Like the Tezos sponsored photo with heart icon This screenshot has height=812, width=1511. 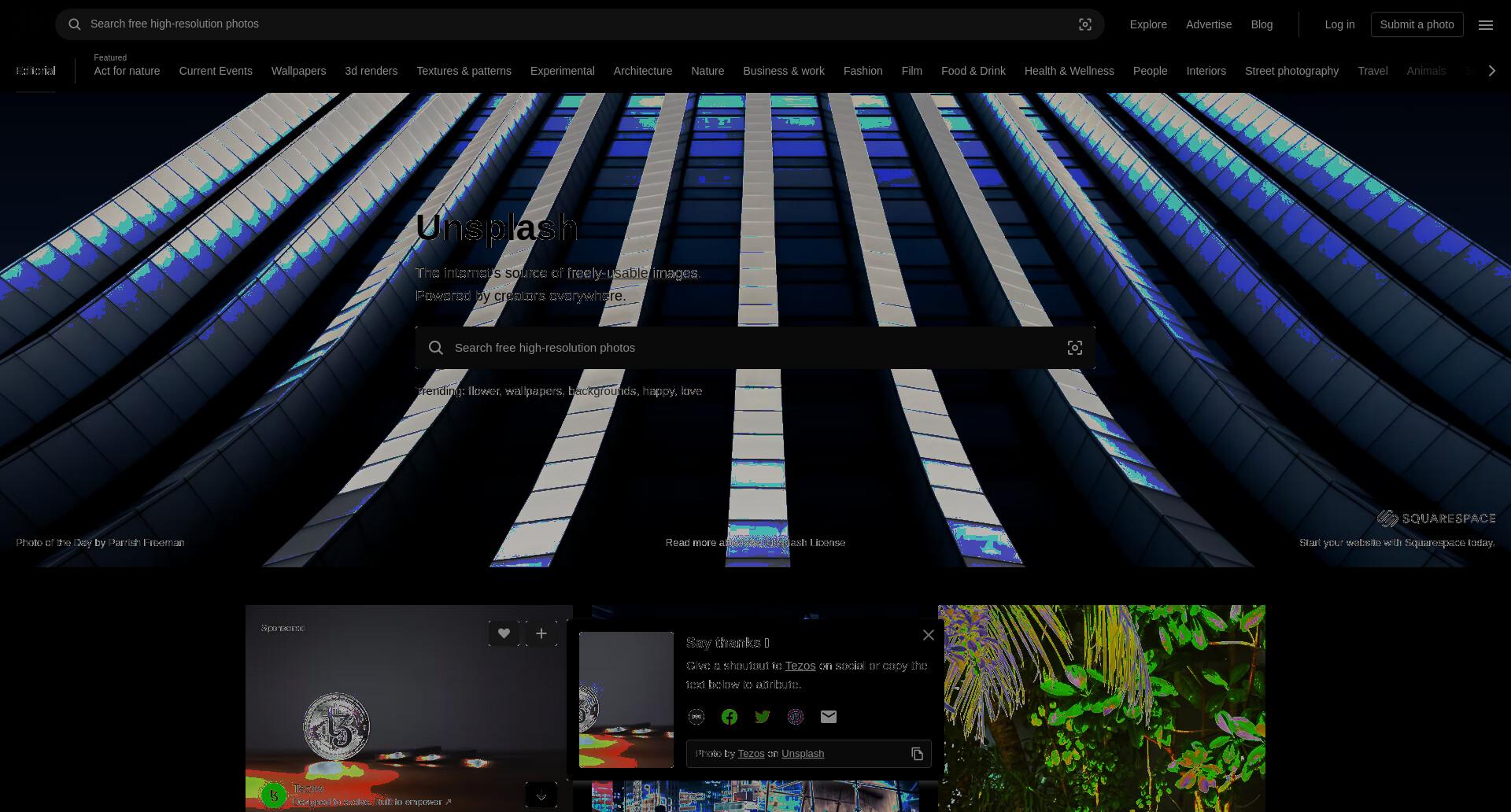504,633
